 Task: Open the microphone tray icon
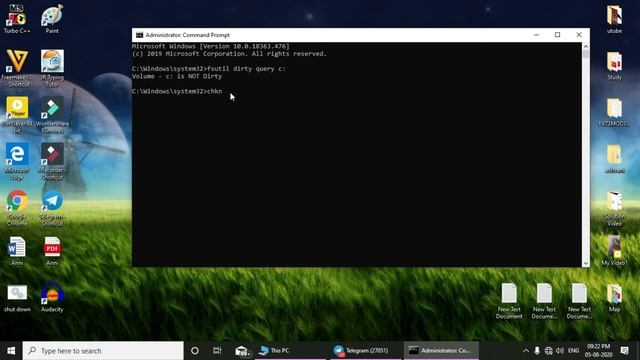pyautogui.click(x=537, y=351)
